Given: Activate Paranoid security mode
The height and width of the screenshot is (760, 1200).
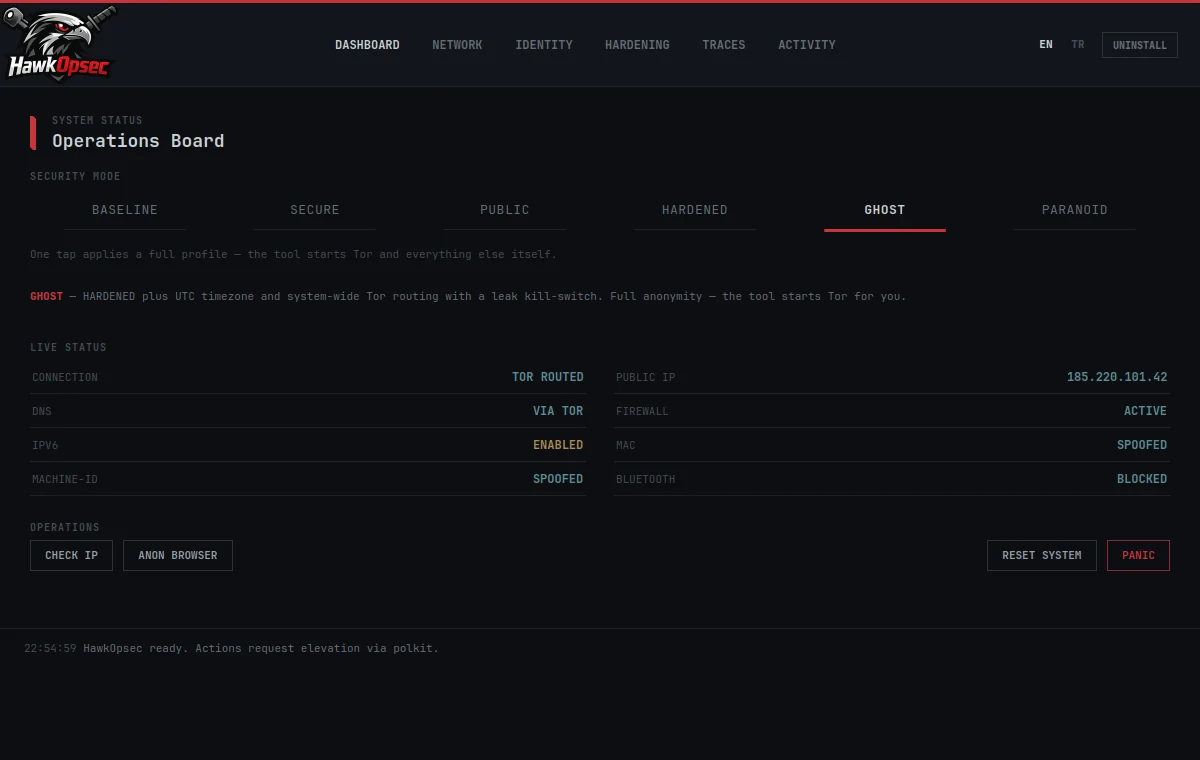Looking at the screenshot, I should 1075,211.
